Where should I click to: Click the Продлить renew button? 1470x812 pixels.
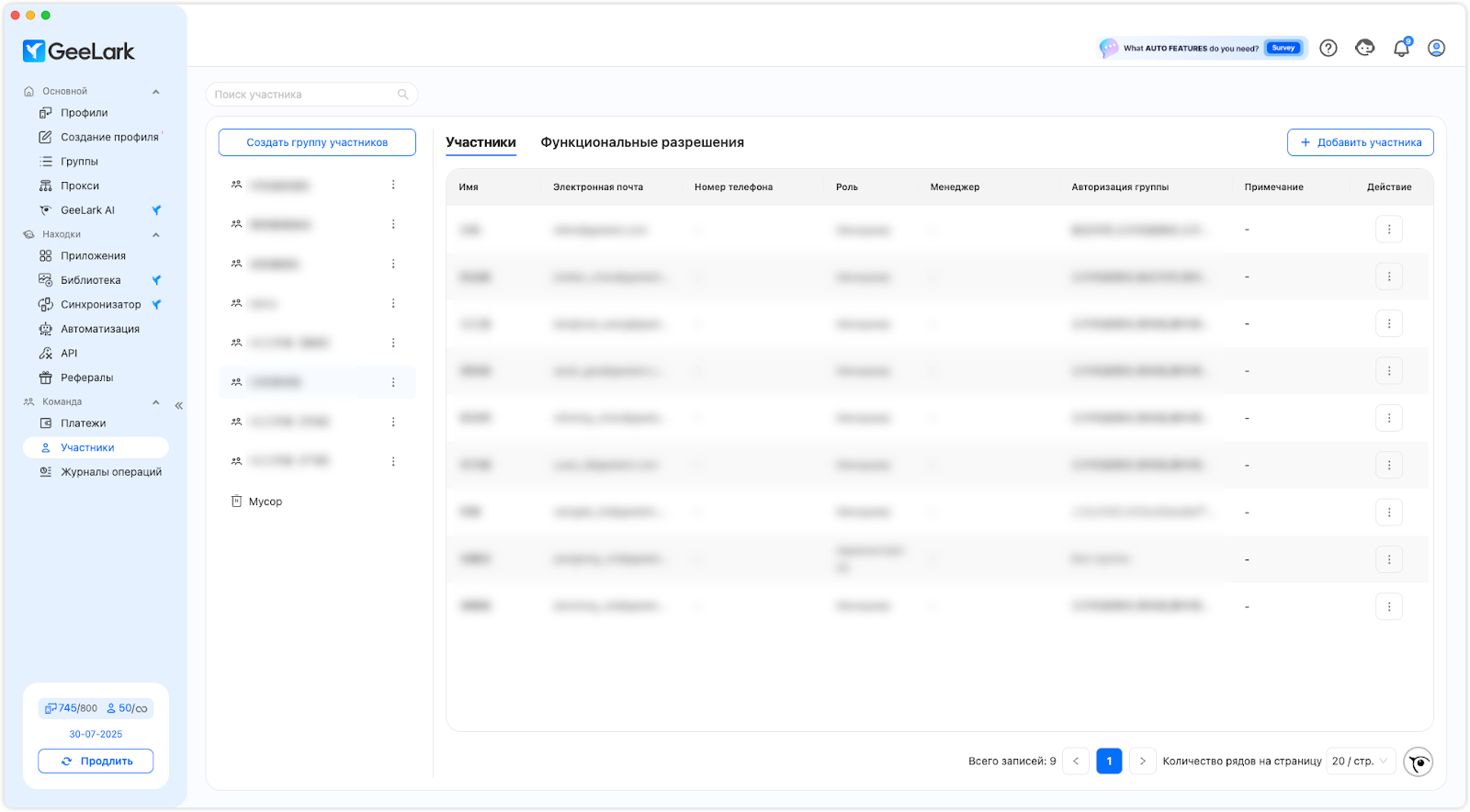(96, 761)
